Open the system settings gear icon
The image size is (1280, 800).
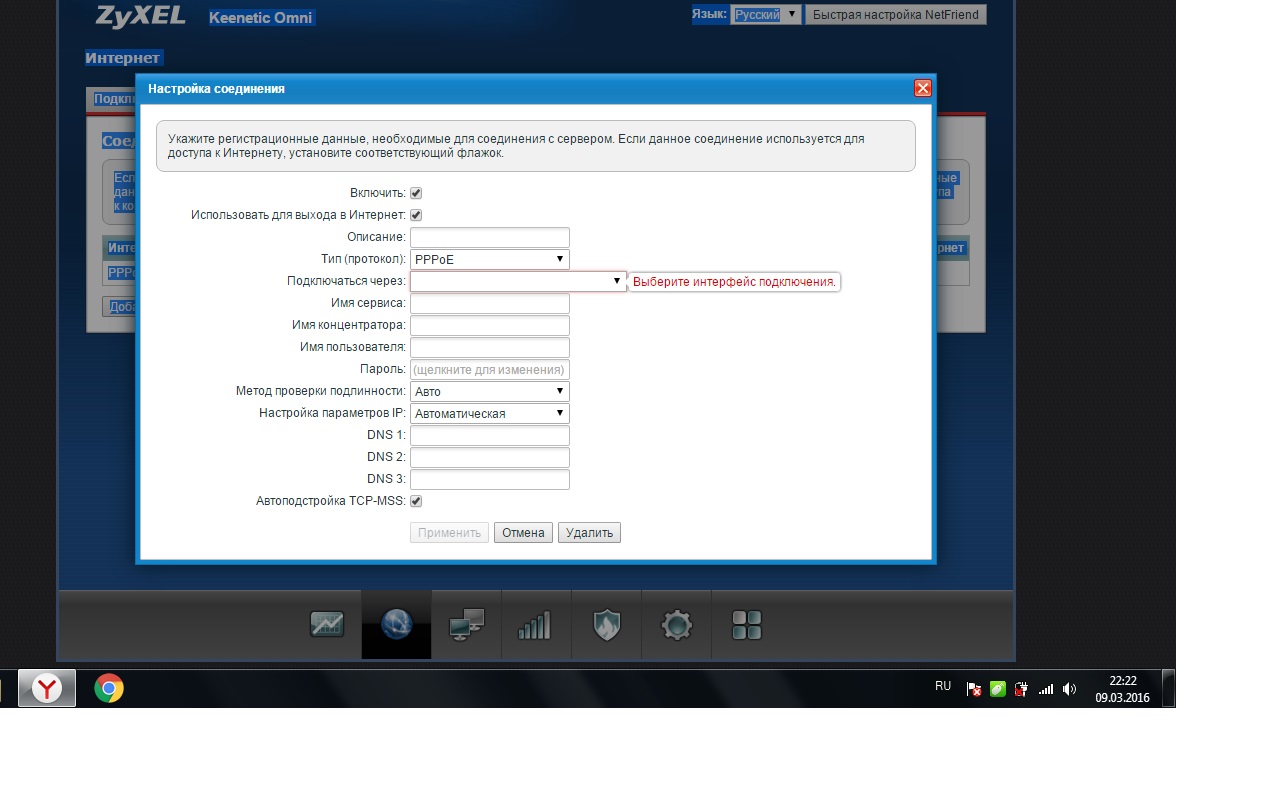tap(677, 625)
